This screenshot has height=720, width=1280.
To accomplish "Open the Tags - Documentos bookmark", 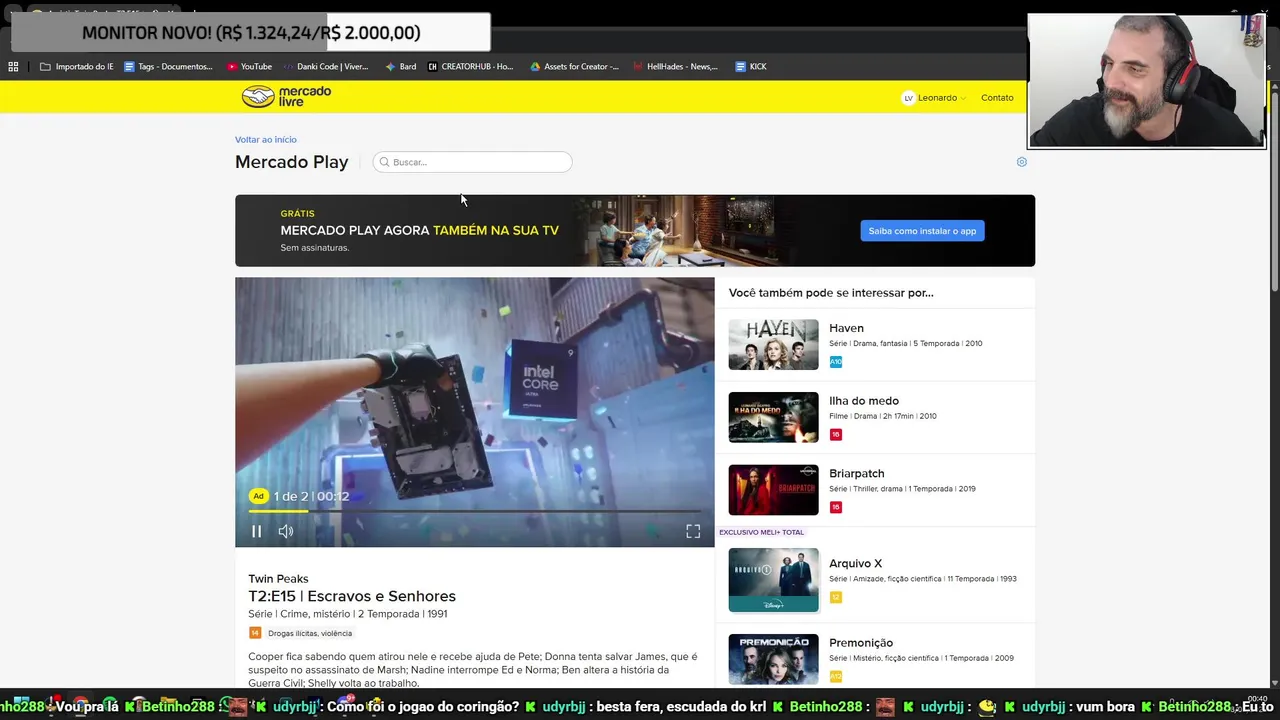I will 168,67.
